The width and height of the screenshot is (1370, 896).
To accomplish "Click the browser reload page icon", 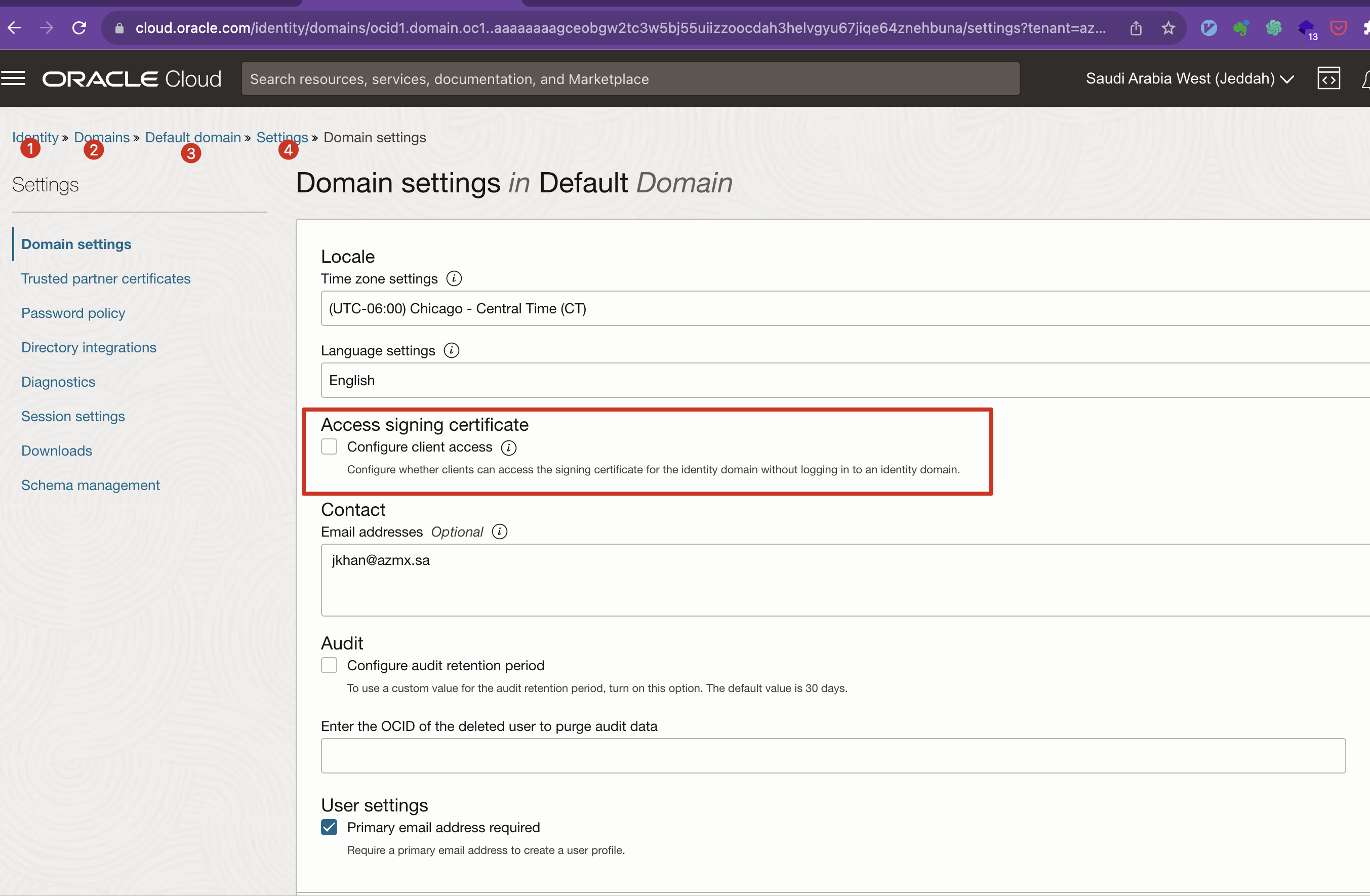I will [x=79, y=28].
